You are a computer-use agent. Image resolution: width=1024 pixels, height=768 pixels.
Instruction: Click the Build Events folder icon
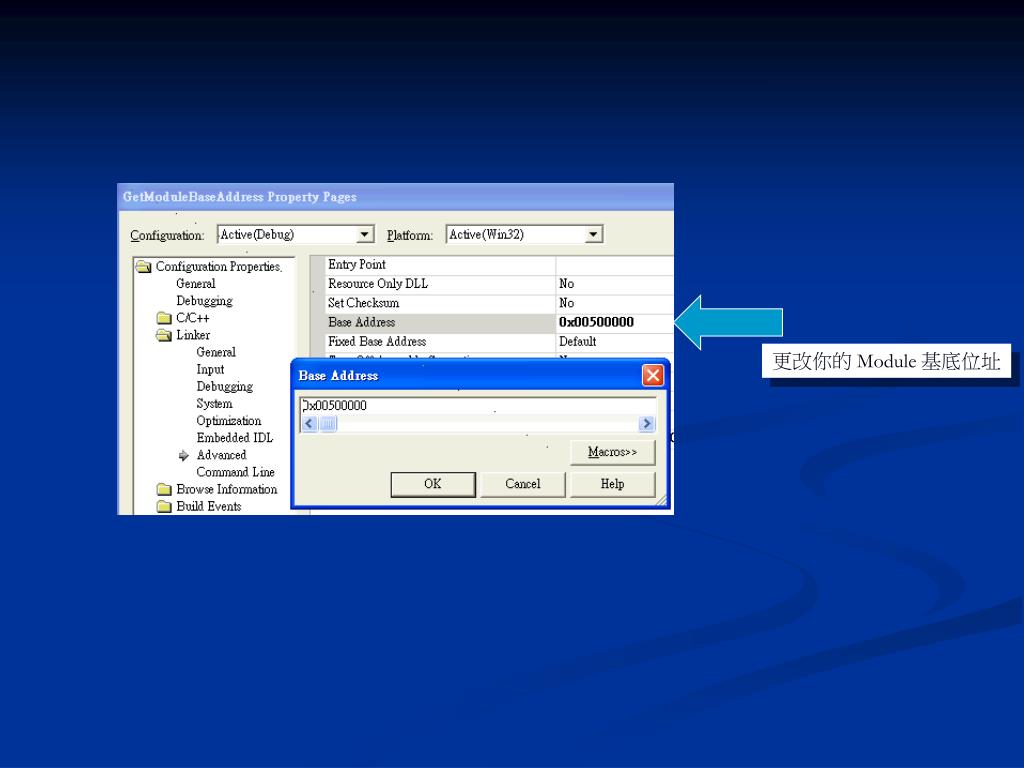pyautogui.click(x=164, y=506)
